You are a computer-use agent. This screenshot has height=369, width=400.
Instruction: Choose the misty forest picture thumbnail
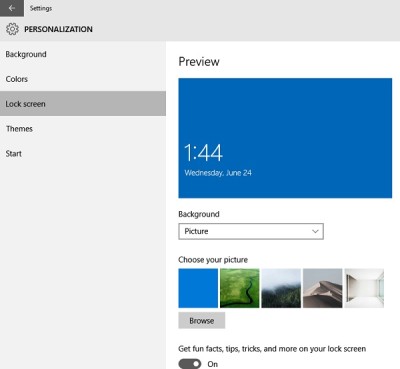click(281, 288)
